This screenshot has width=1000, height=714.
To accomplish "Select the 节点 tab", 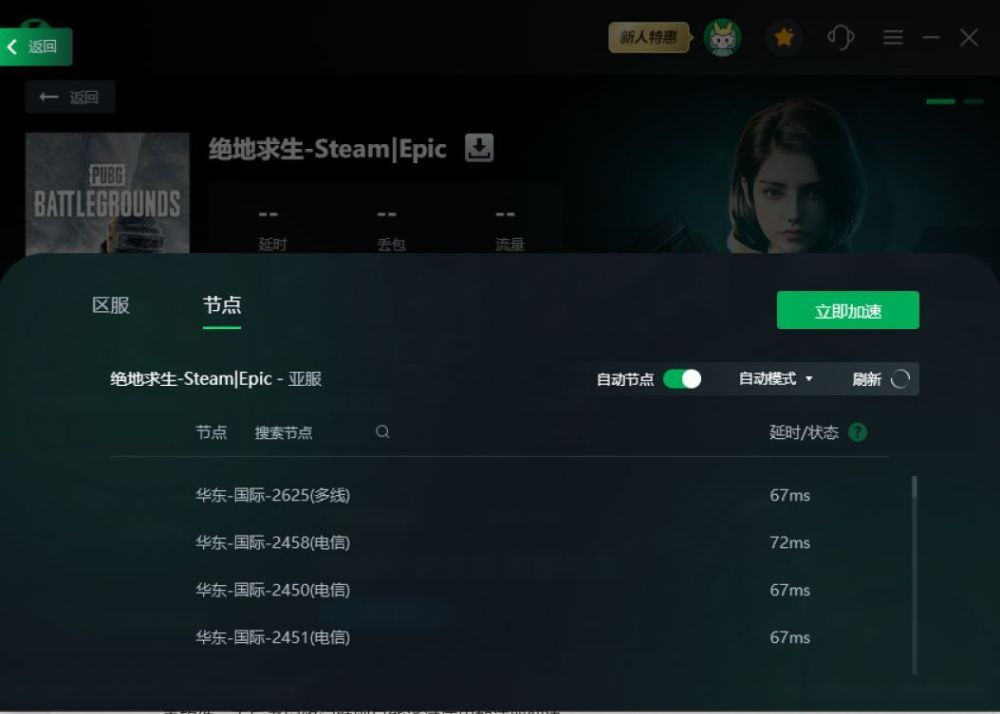I will click(x=222, y=305).
